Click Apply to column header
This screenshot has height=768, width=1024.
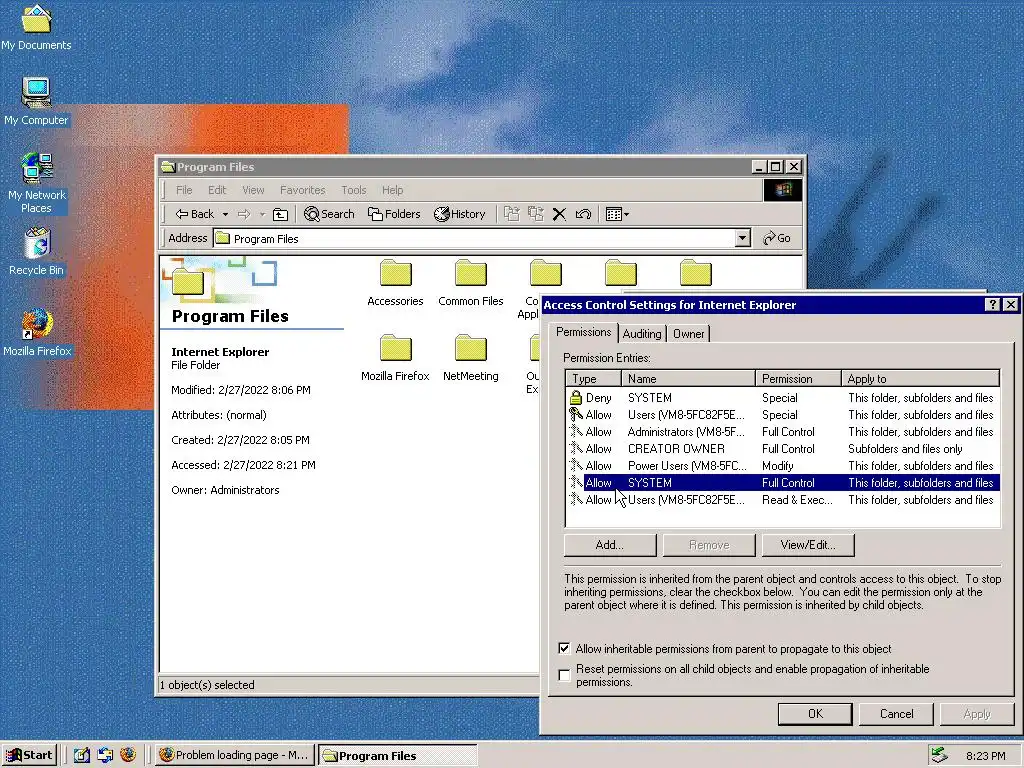coord(920,379)
